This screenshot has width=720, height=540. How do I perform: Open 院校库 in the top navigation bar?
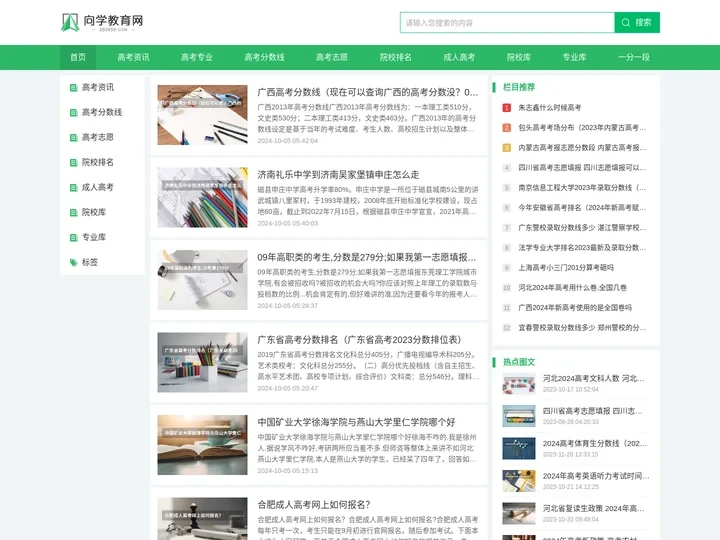pos(519,57)
